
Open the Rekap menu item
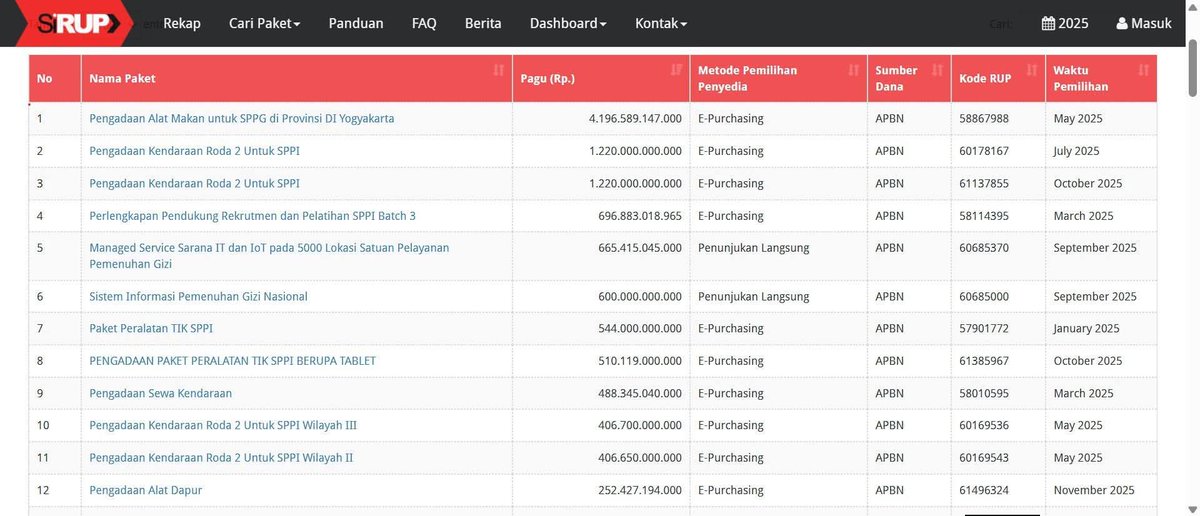pyautogui.click(x=182, y=23)
